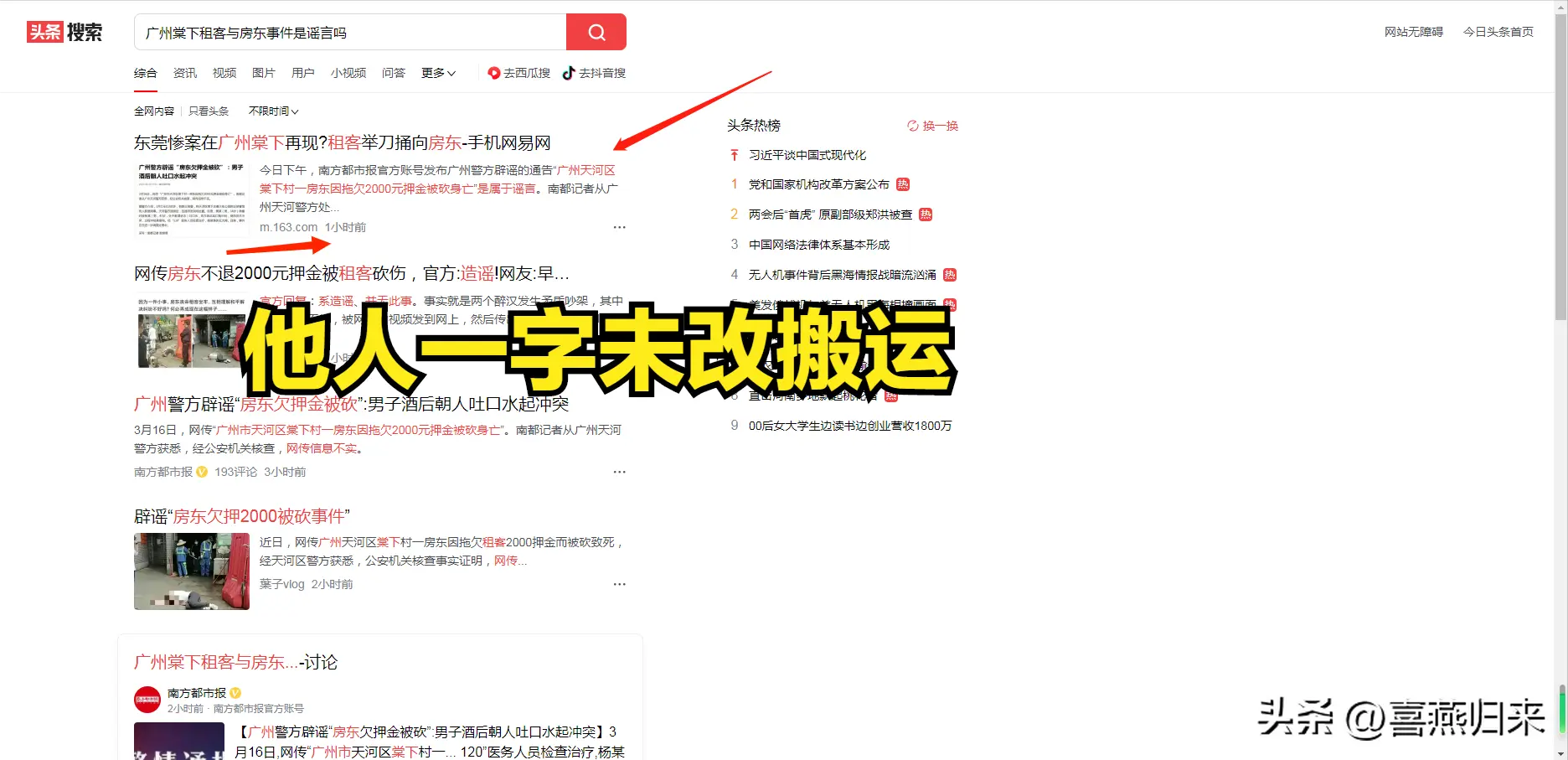Open result 辟谣房东欠押2000被砍事件
Screen dimensions: 1568x760
pyautogui.click(x=242, y=516)
